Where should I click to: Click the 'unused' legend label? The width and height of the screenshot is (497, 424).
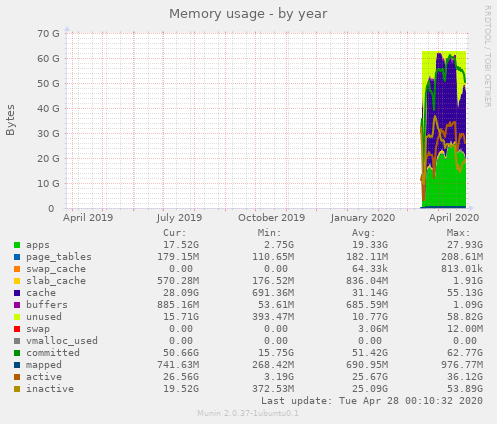coord(44,317)
